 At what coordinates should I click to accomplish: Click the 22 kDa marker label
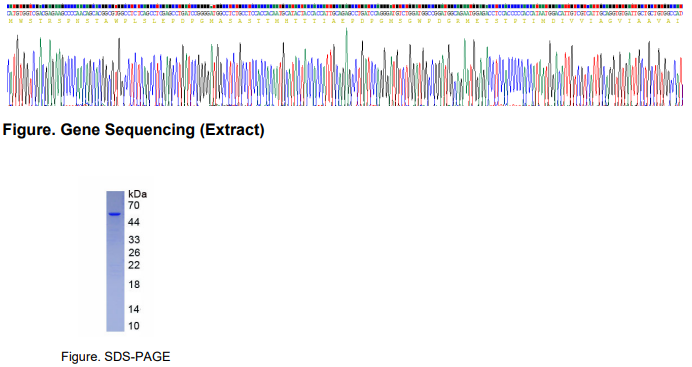pyautogui.click(x=134, y=265)
